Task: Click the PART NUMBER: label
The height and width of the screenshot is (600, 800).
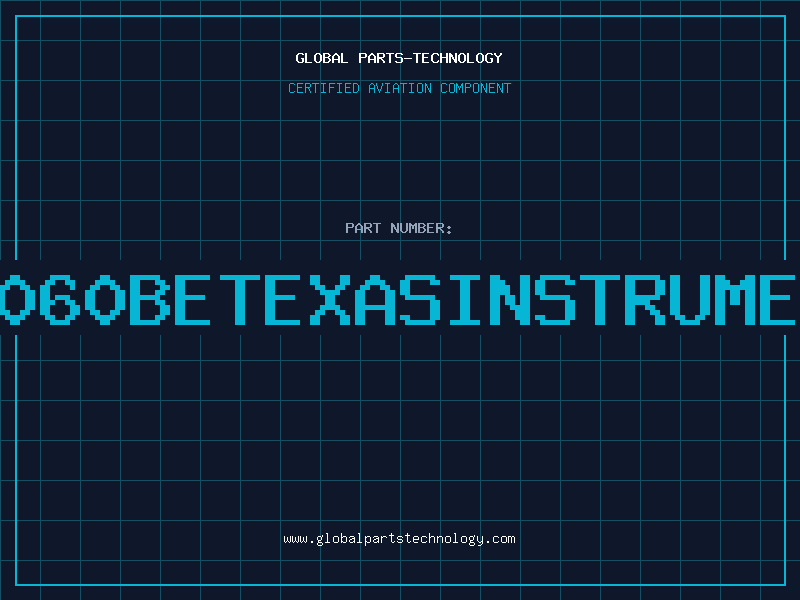Action: (399, 228)
